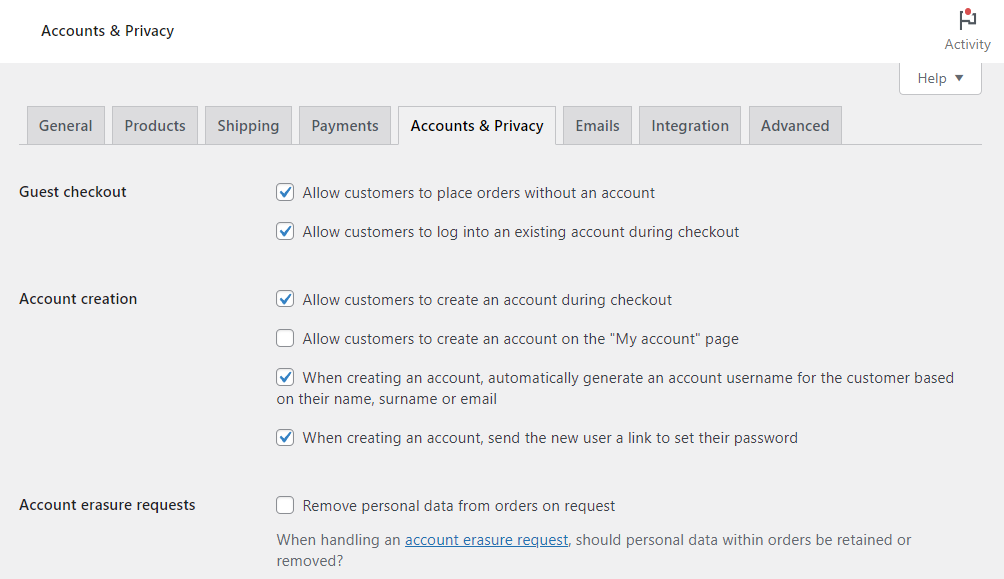Uncheck logging into existing account during checkout
The image size is (1004, 579).
[x=284, y=231]
